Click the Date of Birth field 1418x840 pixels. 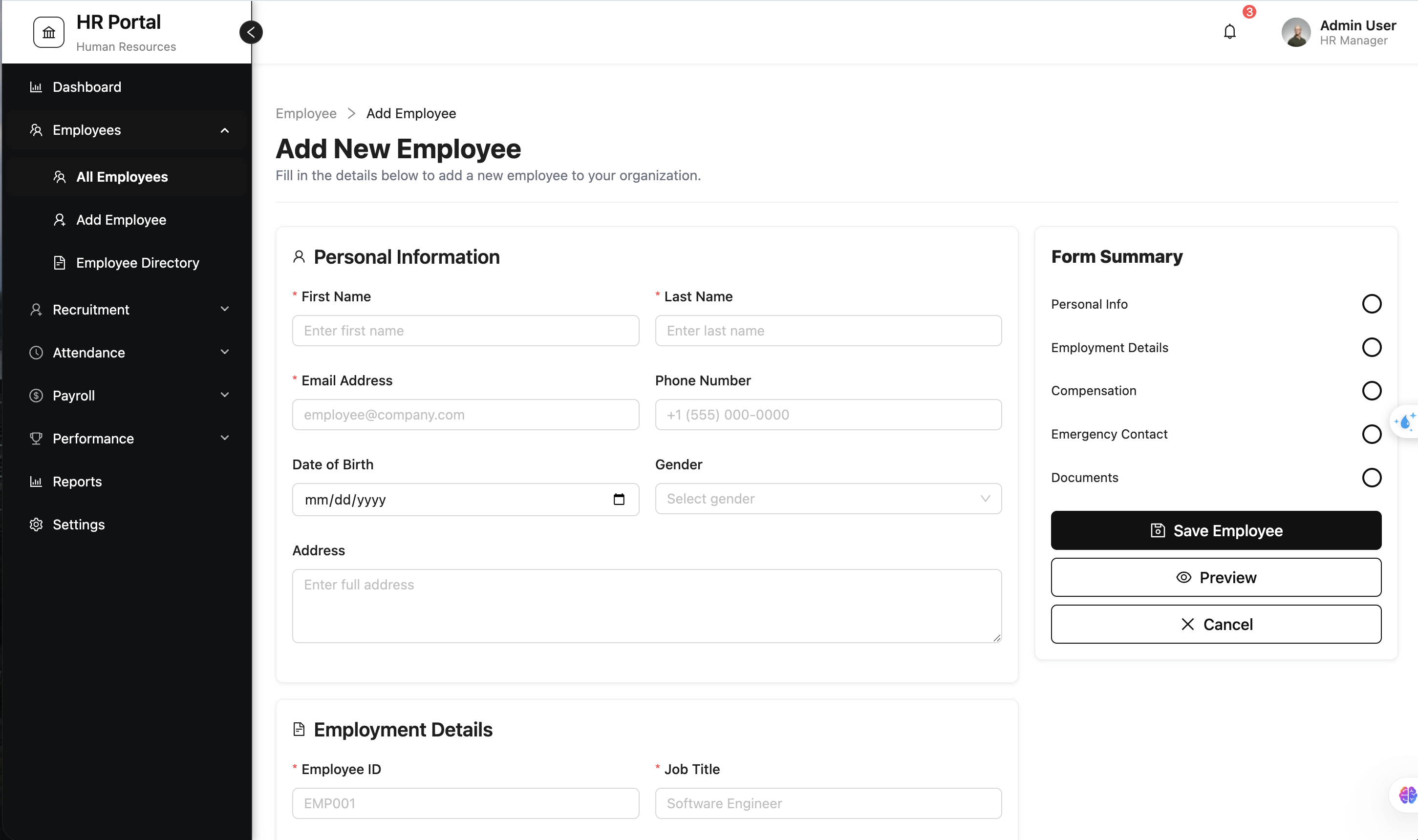click(x=466, y=499)
